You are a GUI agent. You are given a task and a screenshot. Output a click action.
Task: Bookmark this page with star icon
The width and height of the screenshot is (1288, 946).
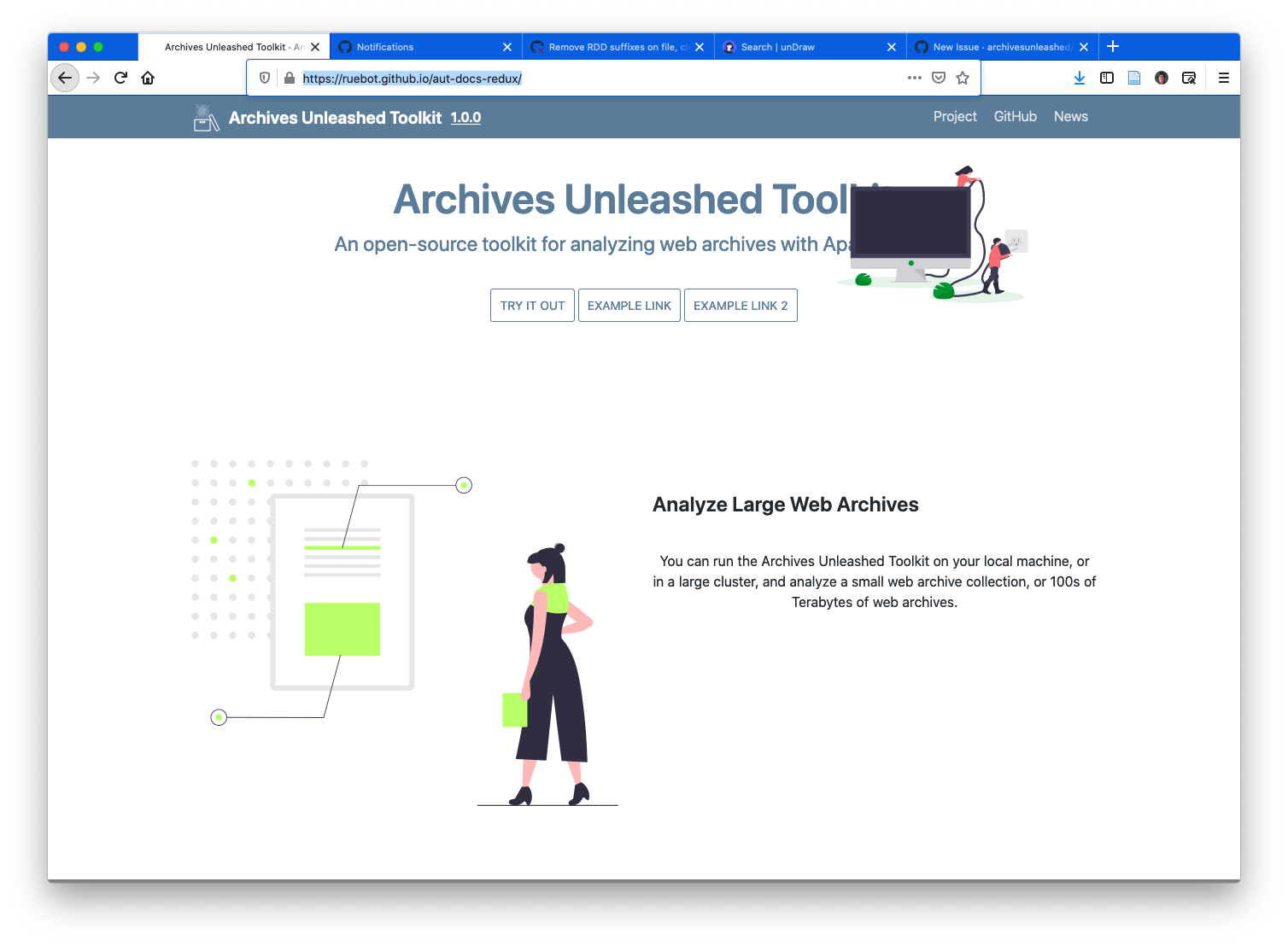(x=963, y=78)
